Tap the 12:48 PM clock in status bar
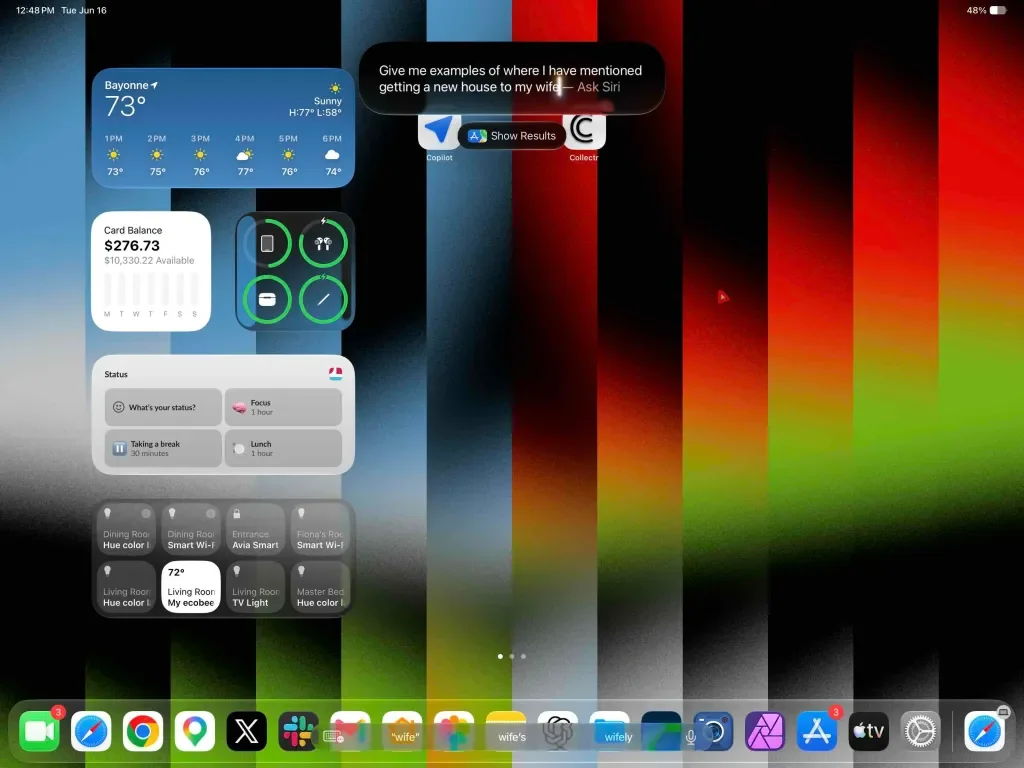Image resolution: width=1024 pixels, height=768 pixels. (x=35, y=10)
